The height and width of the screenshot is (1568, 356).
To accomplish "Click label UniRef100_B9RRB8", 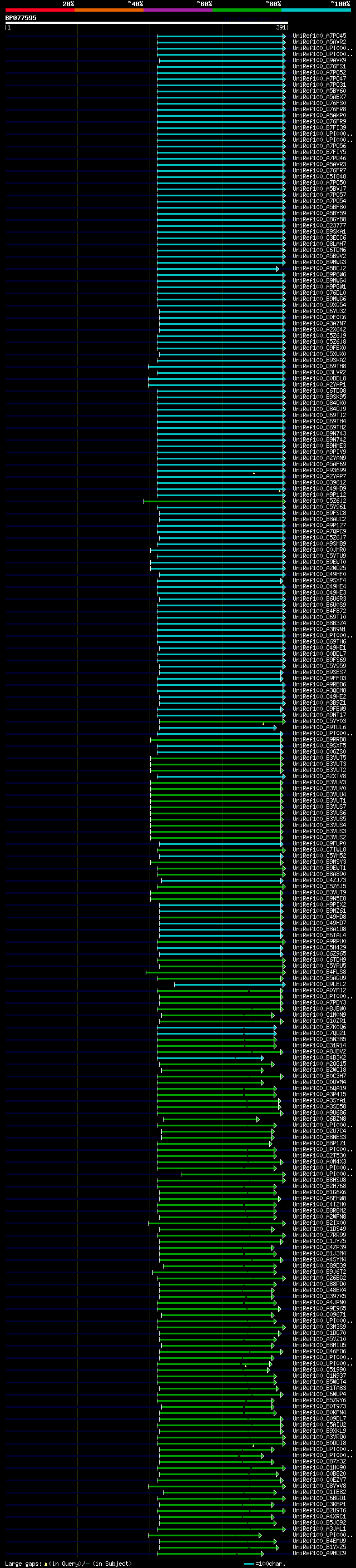I will coord(319,740).
